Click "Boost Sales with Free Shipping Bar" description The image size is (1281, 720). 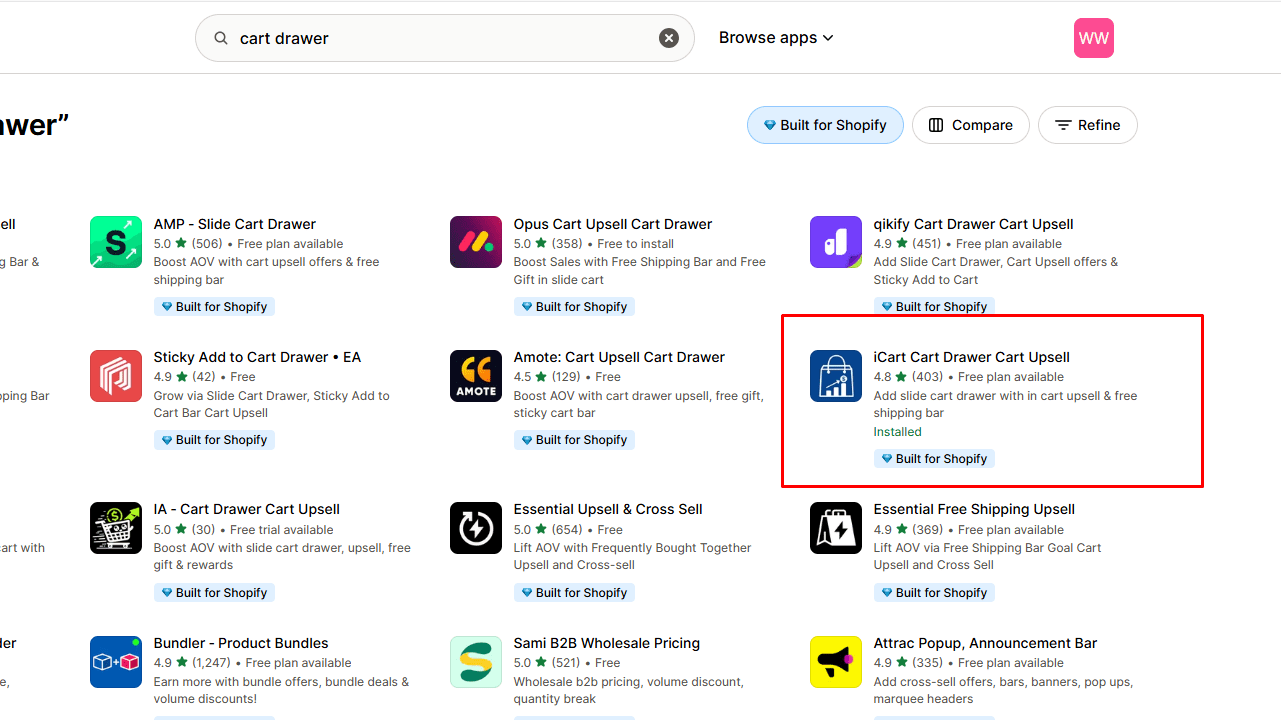click(x=640, y=271)
